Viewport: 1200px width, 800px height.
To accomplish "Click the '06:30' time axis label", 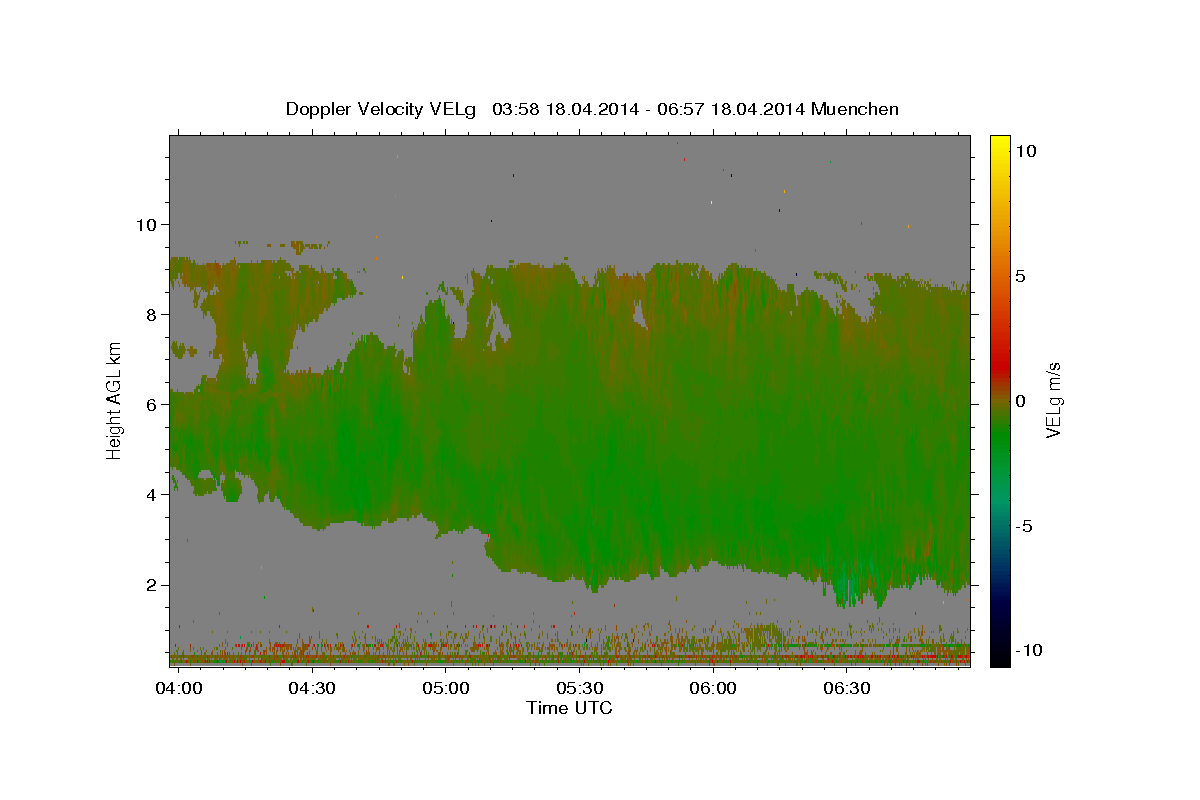I will (x=847, y=689).
